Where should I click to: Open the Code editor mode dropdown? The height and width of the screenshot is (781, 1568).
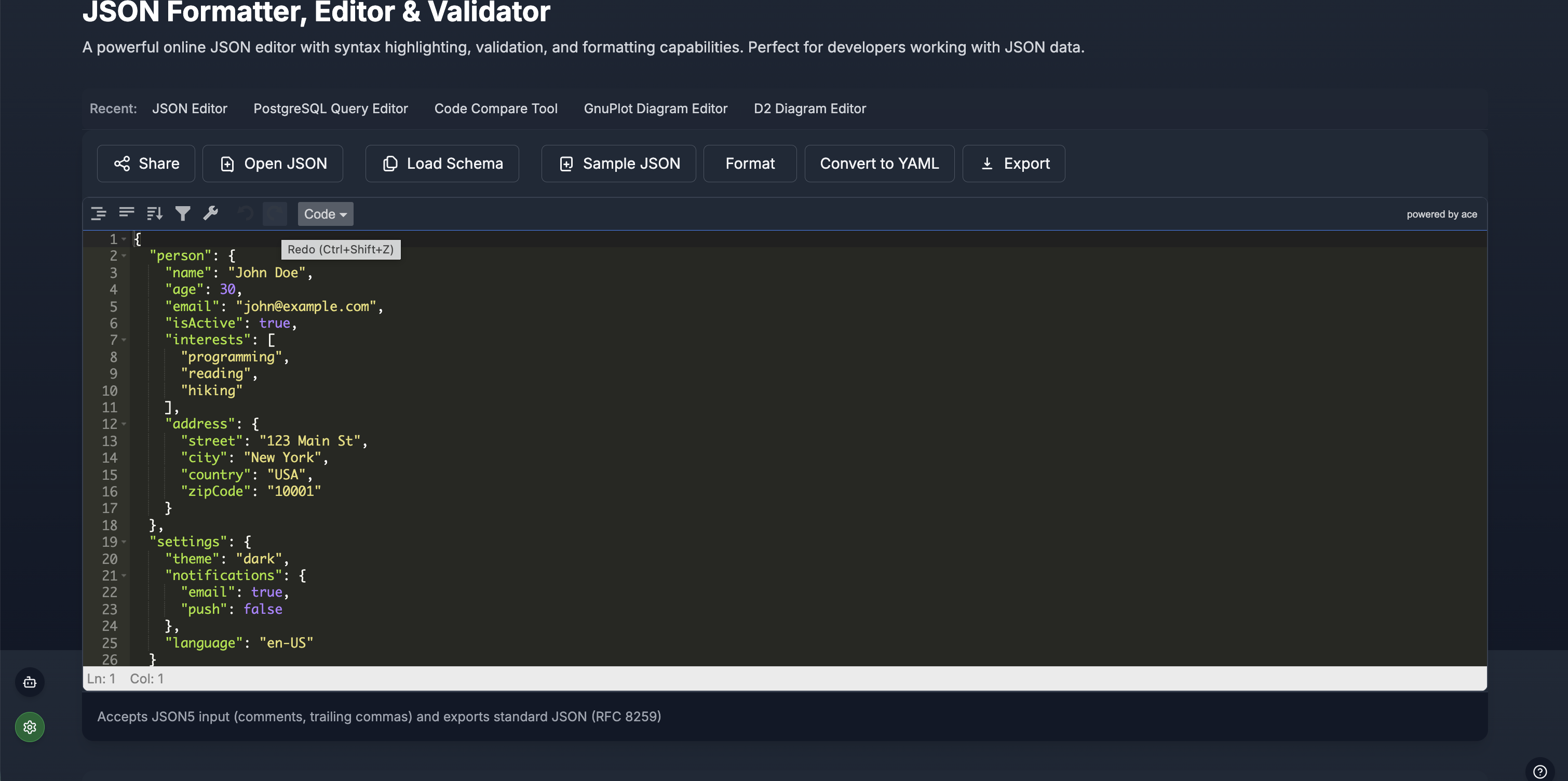[325, 213]
